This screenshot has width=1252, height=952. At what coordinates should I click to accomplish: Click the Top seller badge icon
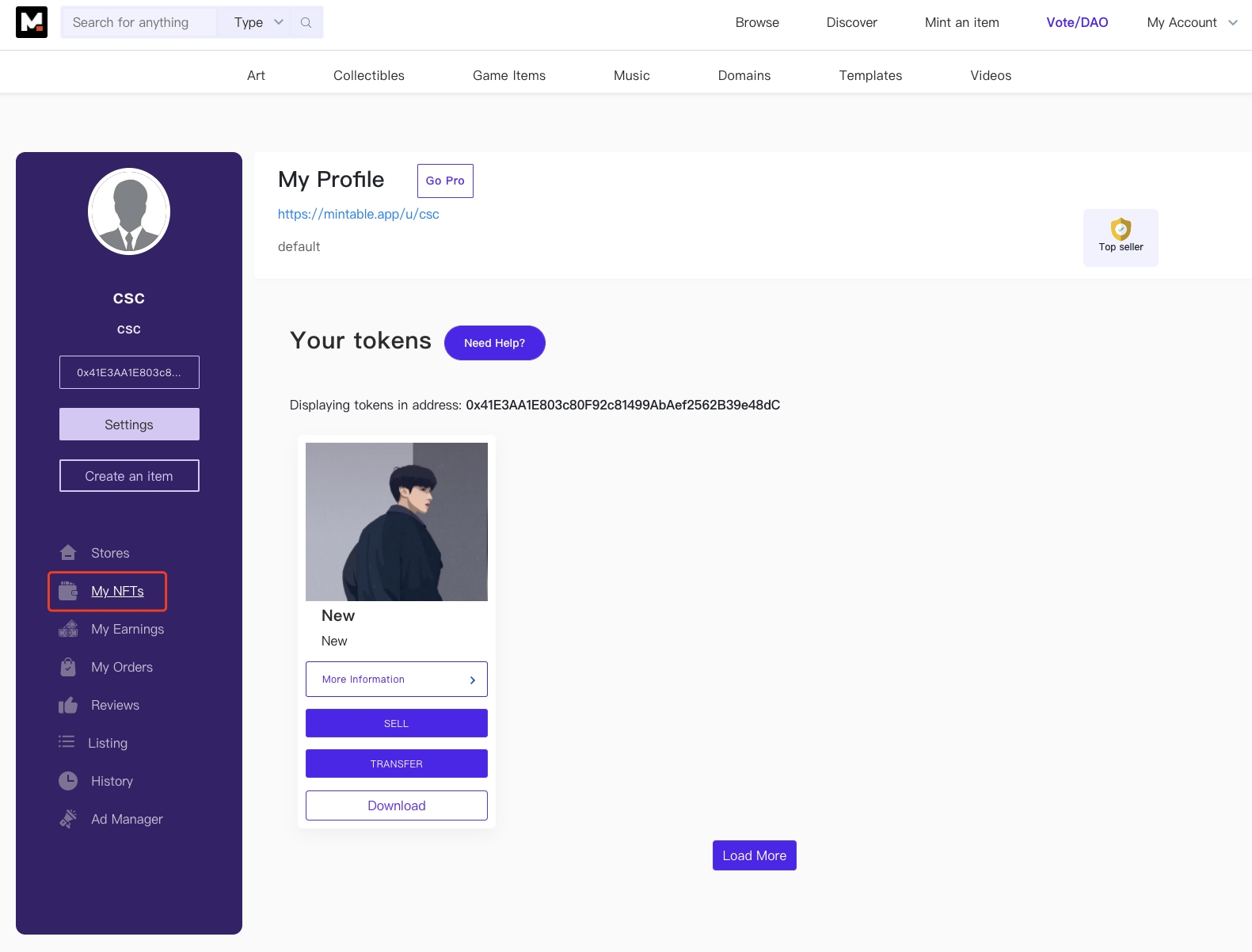[1121, 229]
